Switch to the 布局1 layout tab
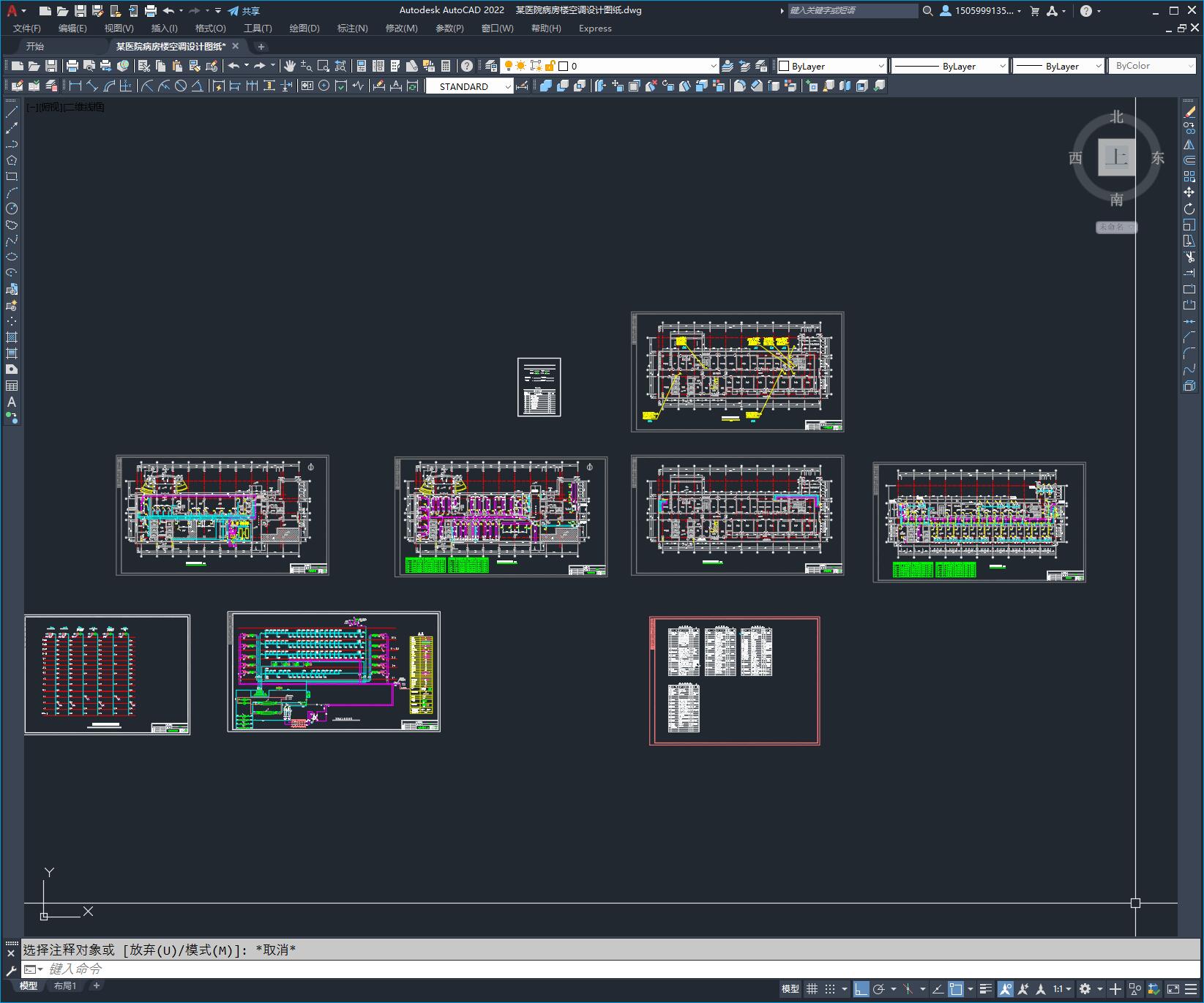The width and height of the screenshot is (1204, 1003). coord(65,986)
